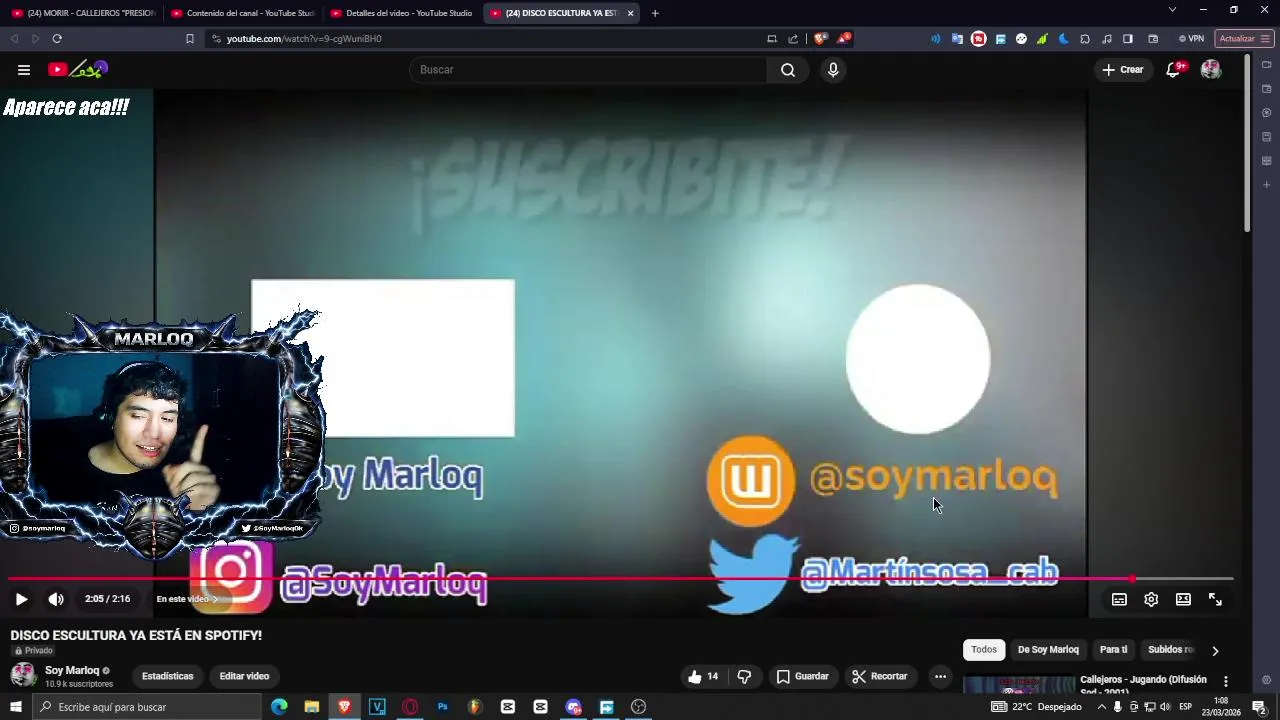Toggle the Brave VPN button
This screenshot has width=1280, height=720.
[1191, 39]
